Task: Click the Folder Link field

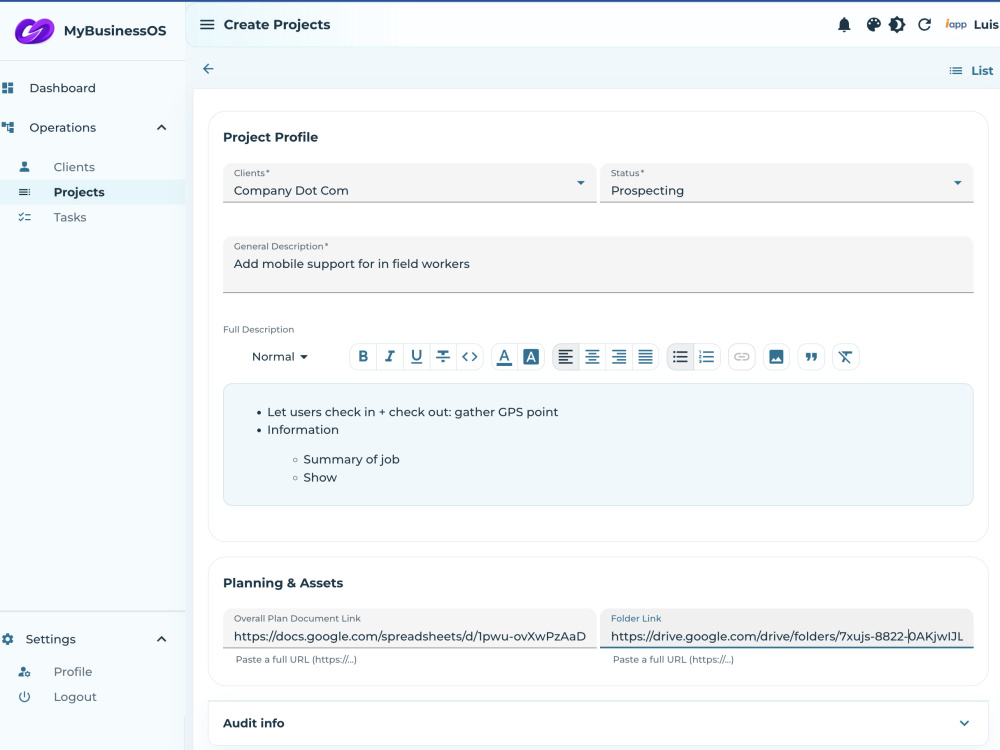Action: [x=786, y=628]
